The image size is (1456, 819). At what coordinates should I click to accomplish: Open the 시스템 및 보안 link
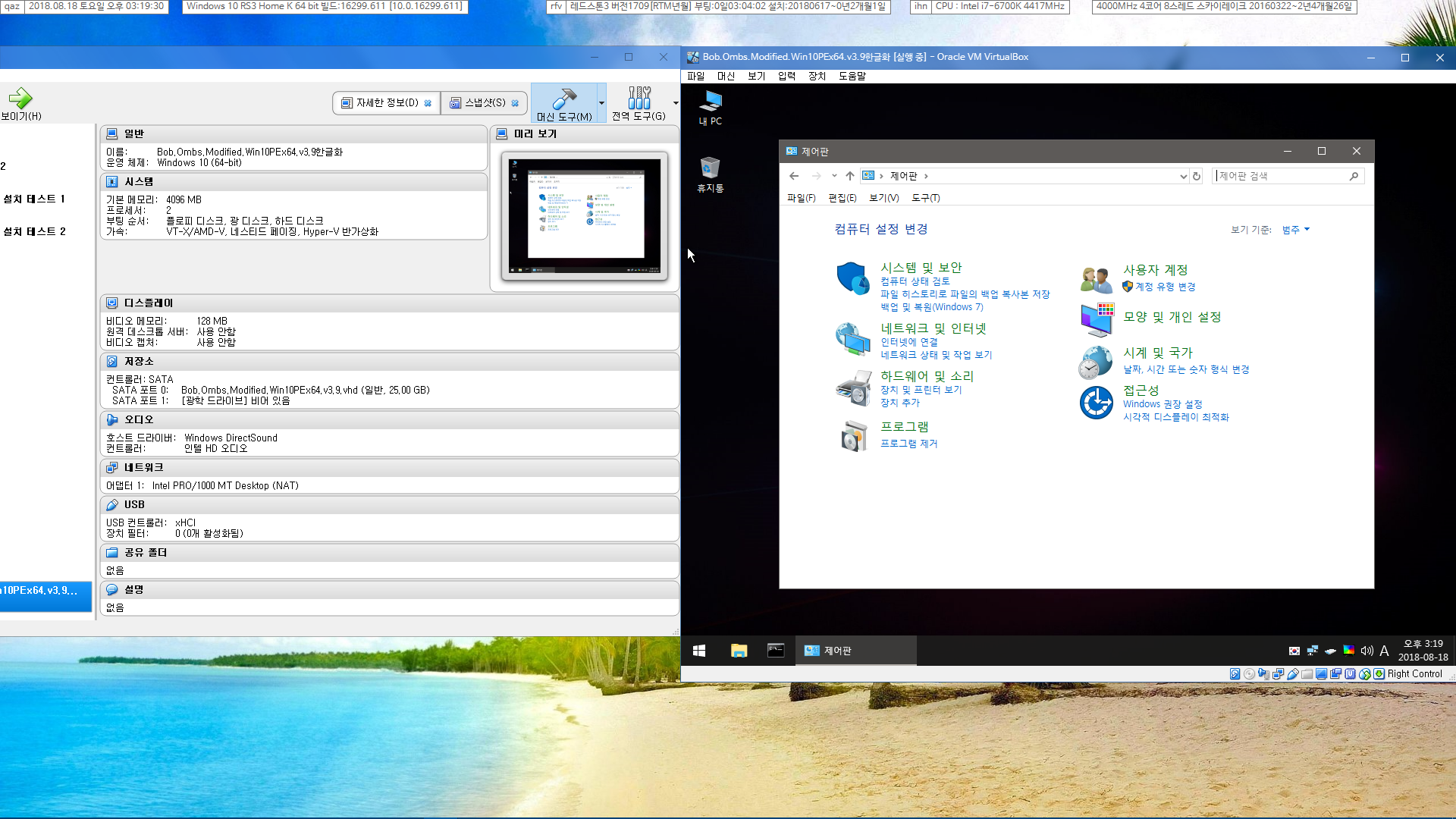point(921,268)
